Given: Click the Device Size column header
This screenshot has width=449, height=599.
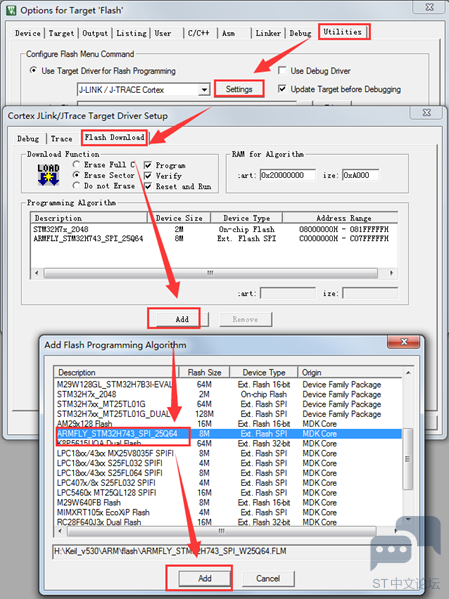Looking at the screenshot, I should pyautogui.click(x=179, y=218).
